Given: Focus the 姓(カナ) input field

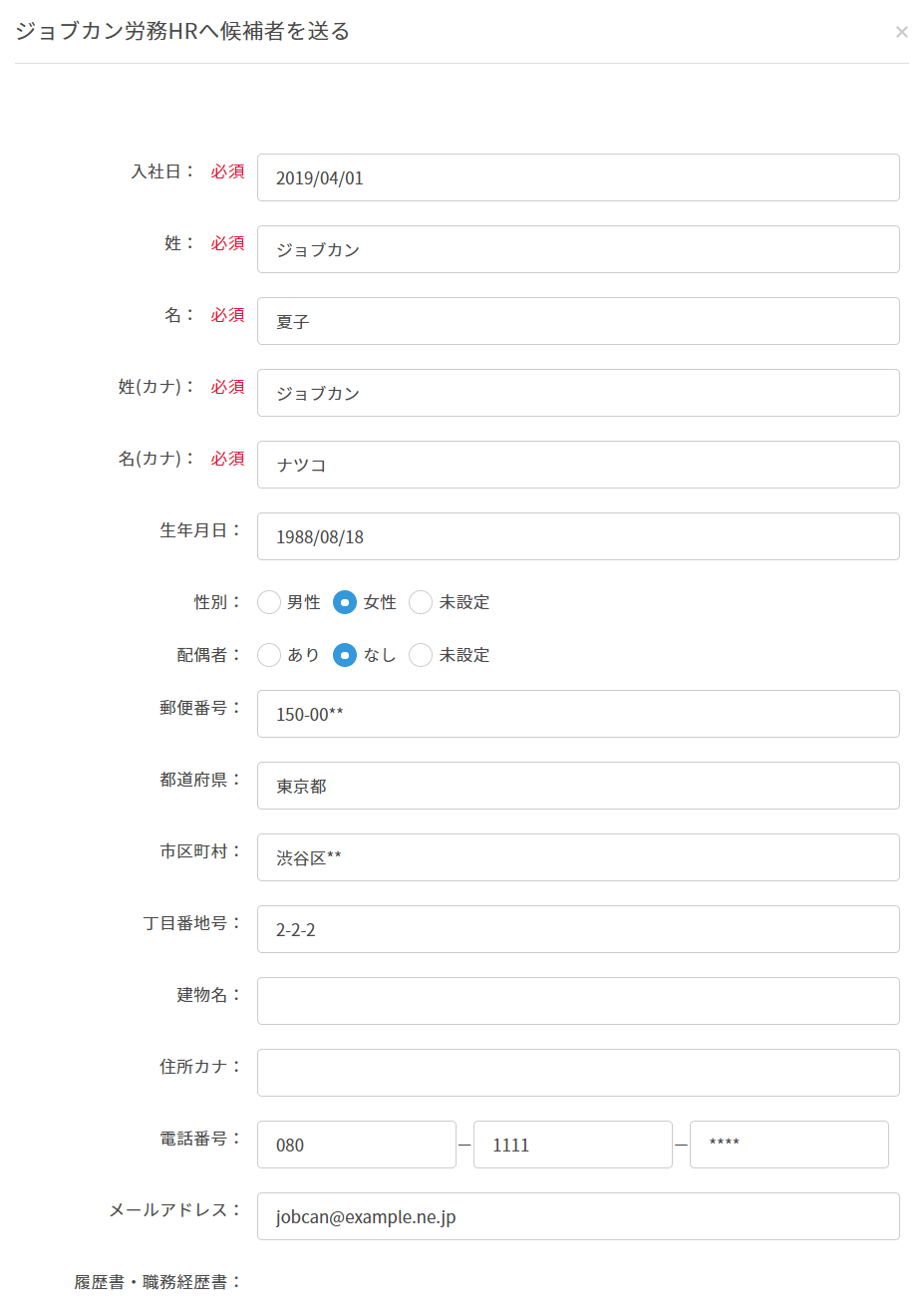Looking at the screenshot, I should 578,393.
